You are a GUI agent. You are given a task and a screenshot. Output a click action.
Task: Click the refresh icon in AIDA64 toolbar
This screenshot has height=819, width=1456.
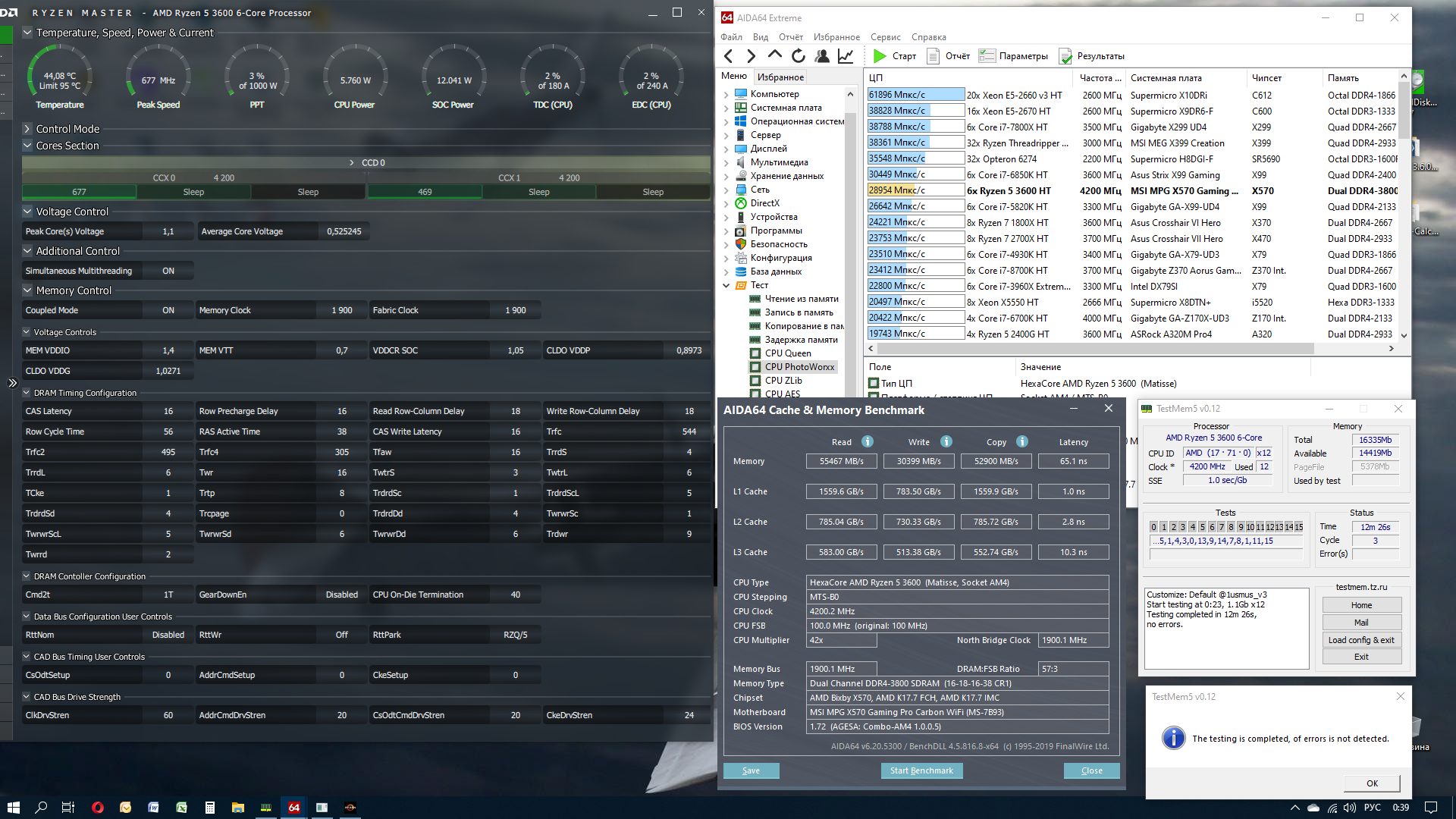798,56
